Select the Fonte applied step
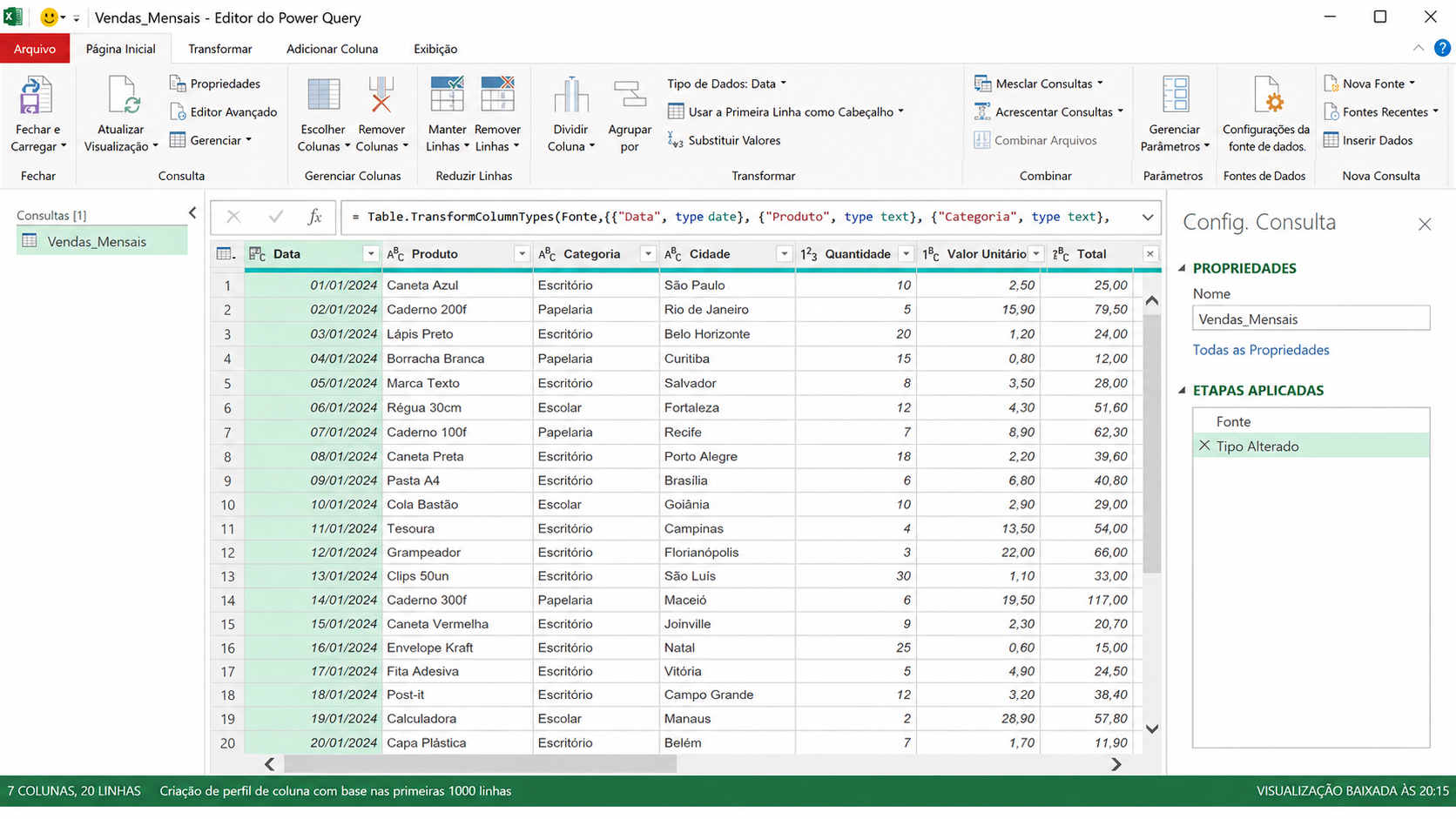The width and height of the screenshot is (1456, 819). point(1311,421)
